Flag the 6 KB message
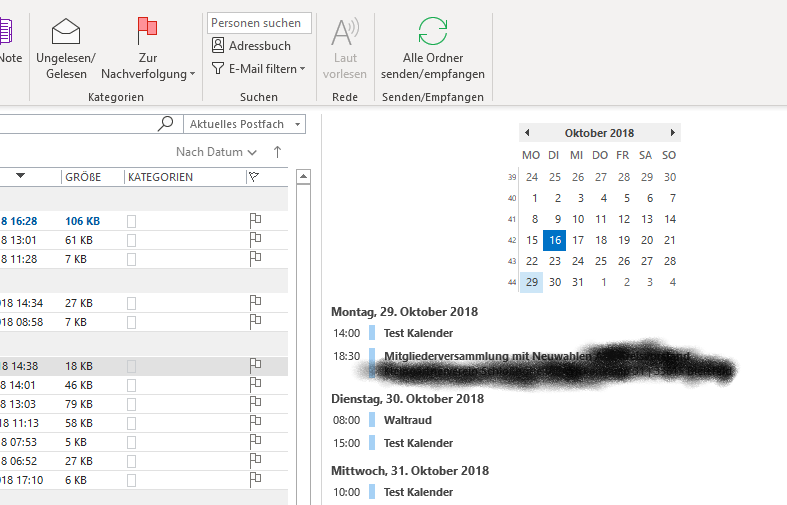Image resolution: width=787 pixels, height=505 pixels. pos(255,480)
